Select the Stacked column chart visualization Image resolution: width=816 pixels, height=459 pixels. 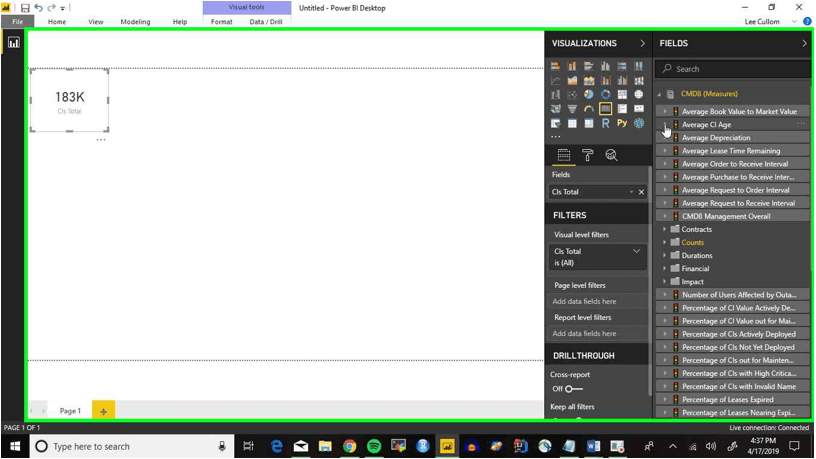pyautogui.click(x=572, y=66)
